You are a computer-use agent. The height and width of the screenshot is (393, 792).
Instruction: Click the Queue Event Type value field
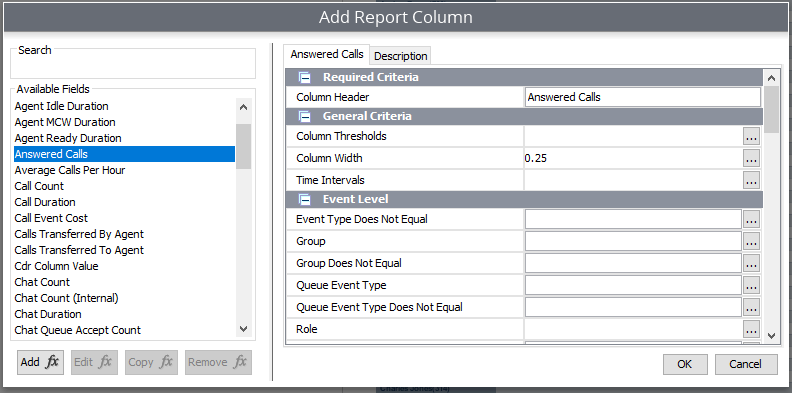[x=633, y=285]
